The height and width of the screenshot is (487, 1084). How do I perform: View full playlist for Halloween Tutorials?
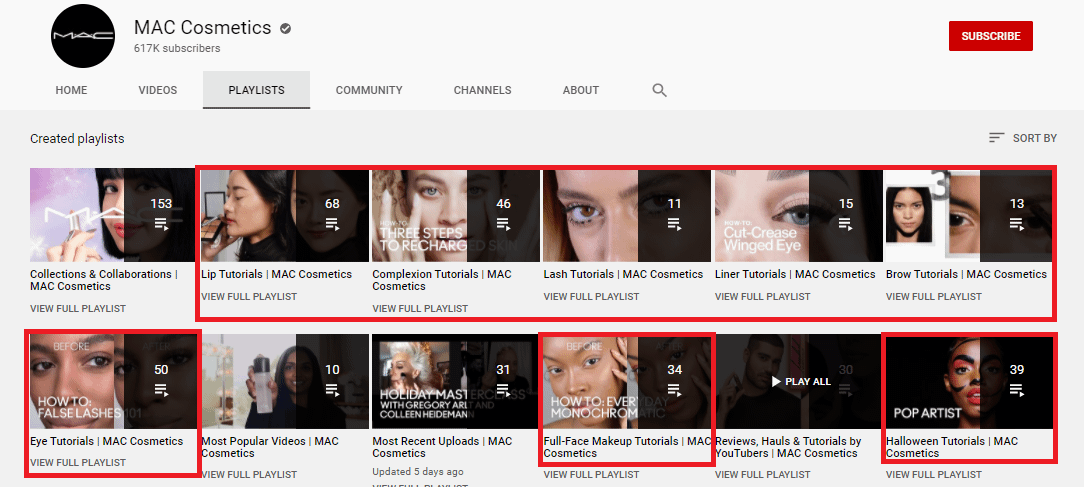point(933,475)
